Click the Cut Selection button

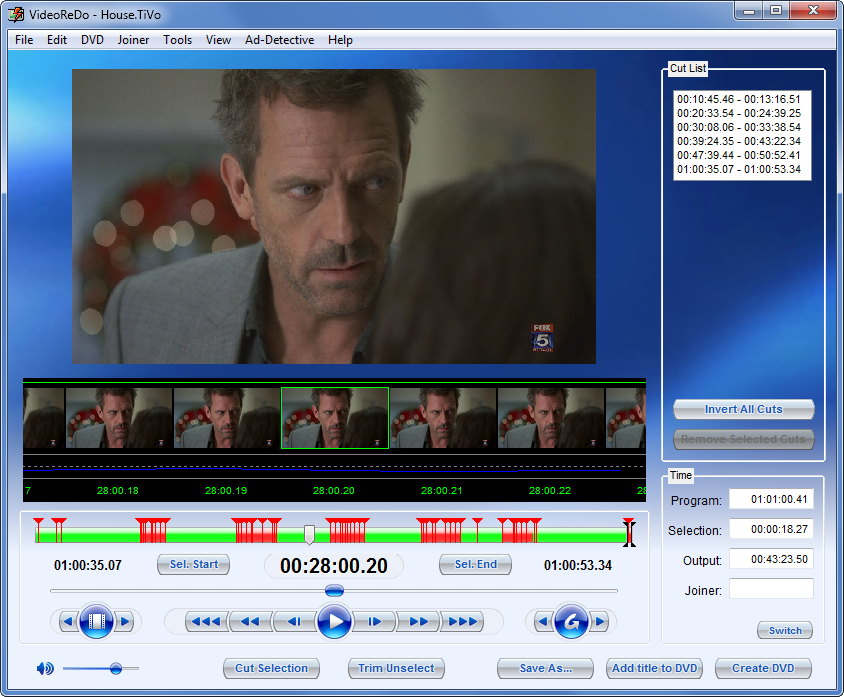pyautogui.click(x=271, y=668)
